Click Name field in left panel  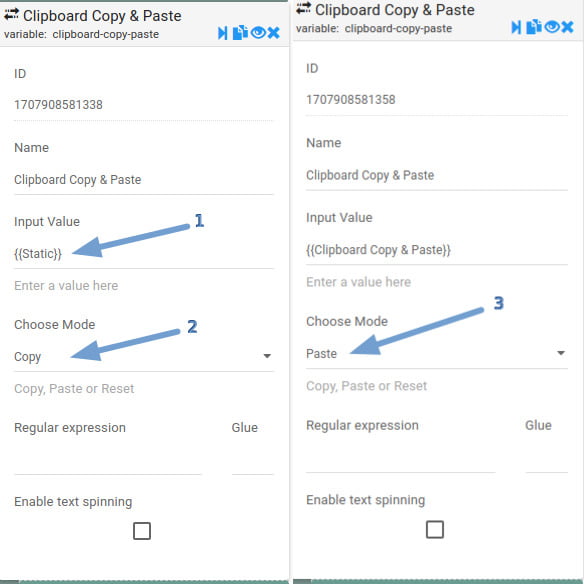click(144, 180)
